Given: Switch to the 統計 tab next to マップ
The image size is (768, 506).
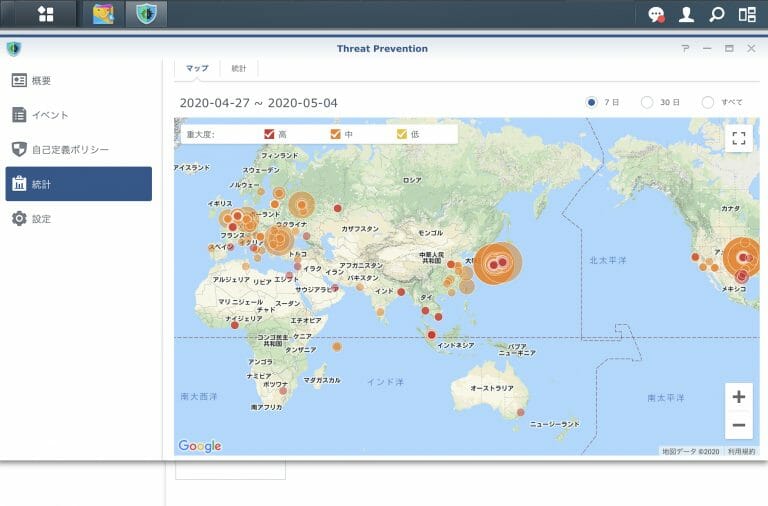Looking at the screenshot, I should click(239, 68).
